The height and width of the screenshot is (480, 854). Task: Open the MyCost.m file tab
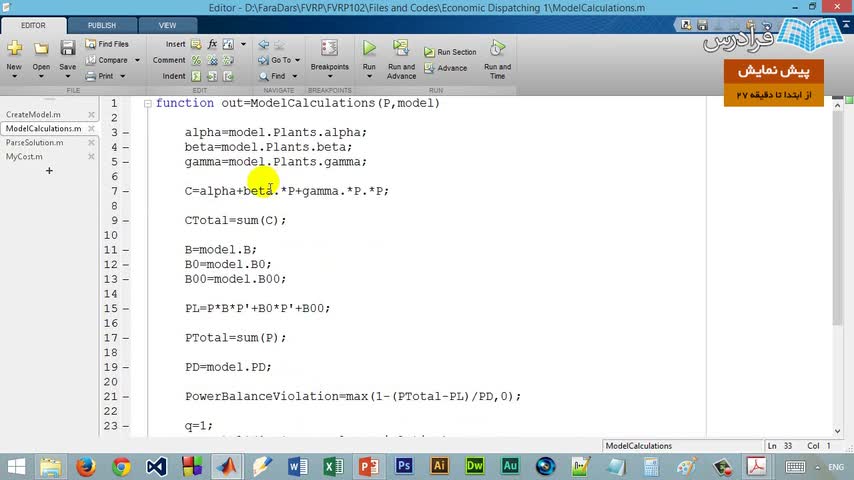pos(25,156)
